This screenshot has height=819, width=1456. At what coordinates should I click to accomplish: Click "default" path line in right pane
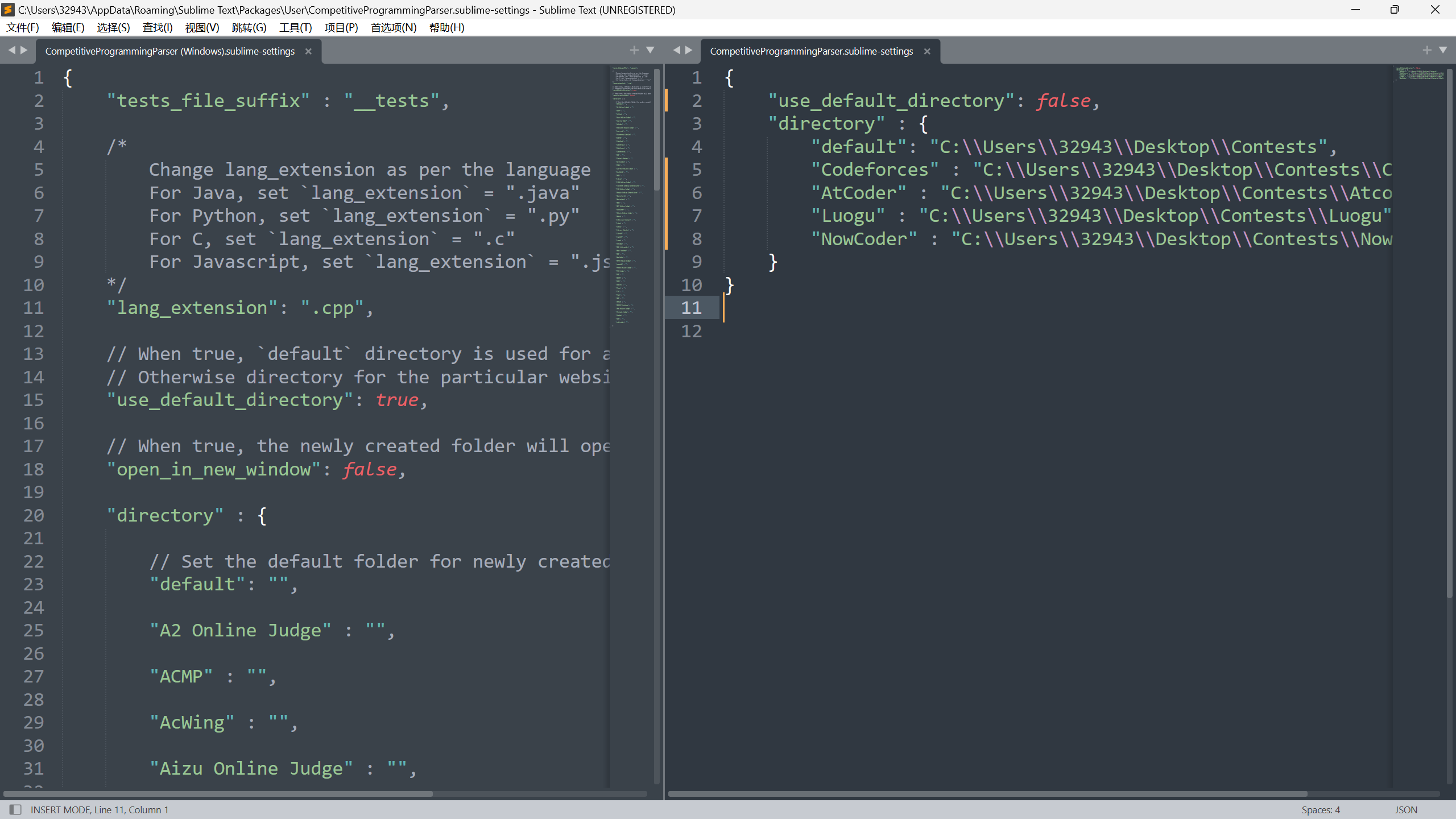(1074, 147)
